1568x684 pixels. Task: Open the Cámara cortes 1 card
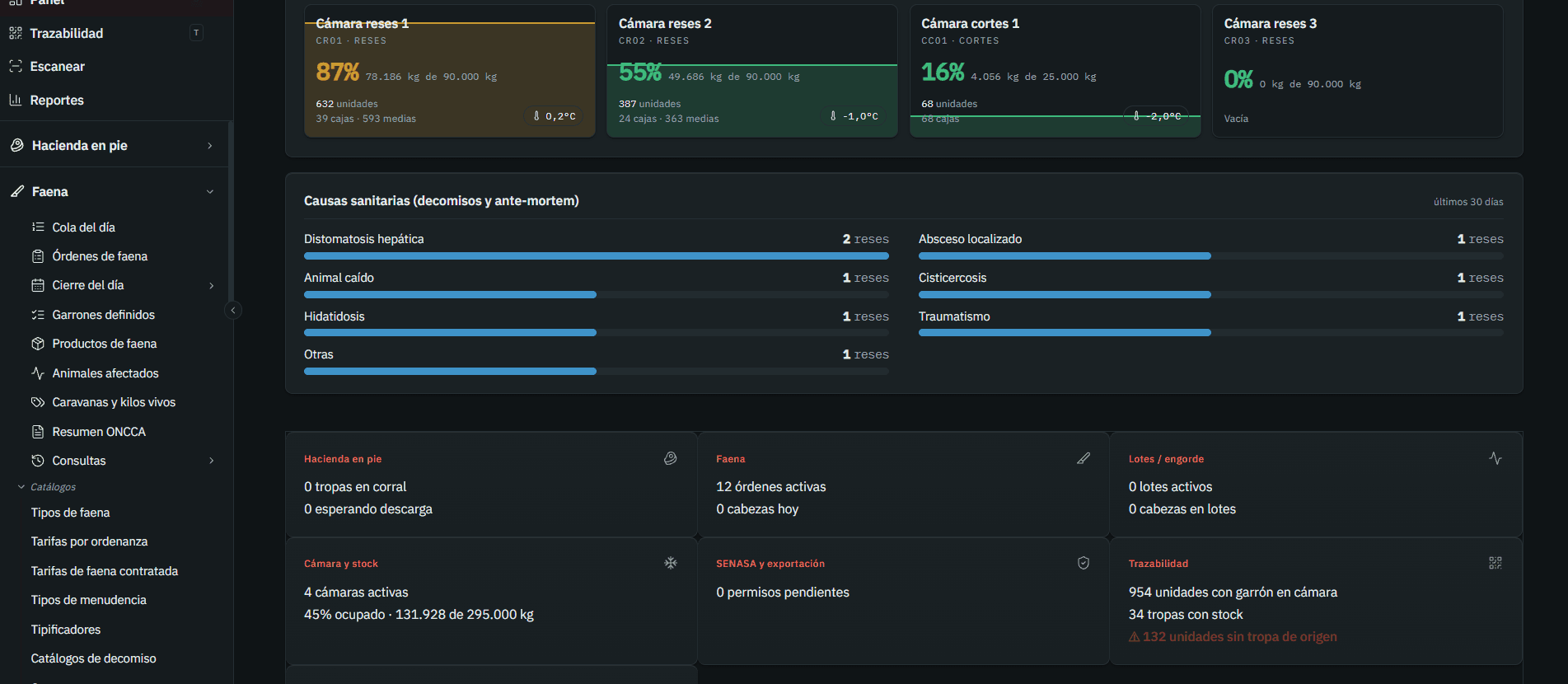pyautogui.click(x=1055, y=71)
